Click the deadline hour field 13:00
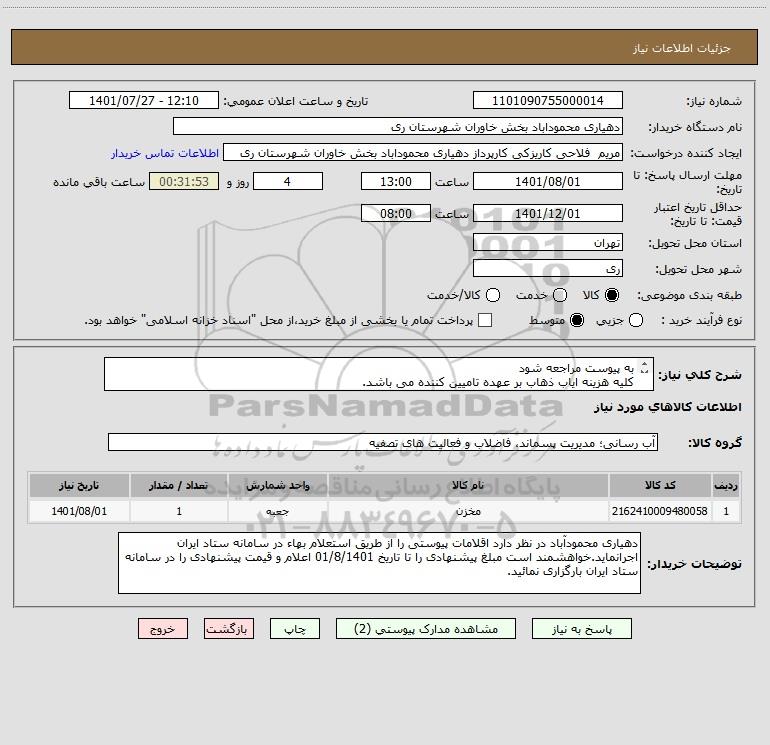 pos(396,182)
